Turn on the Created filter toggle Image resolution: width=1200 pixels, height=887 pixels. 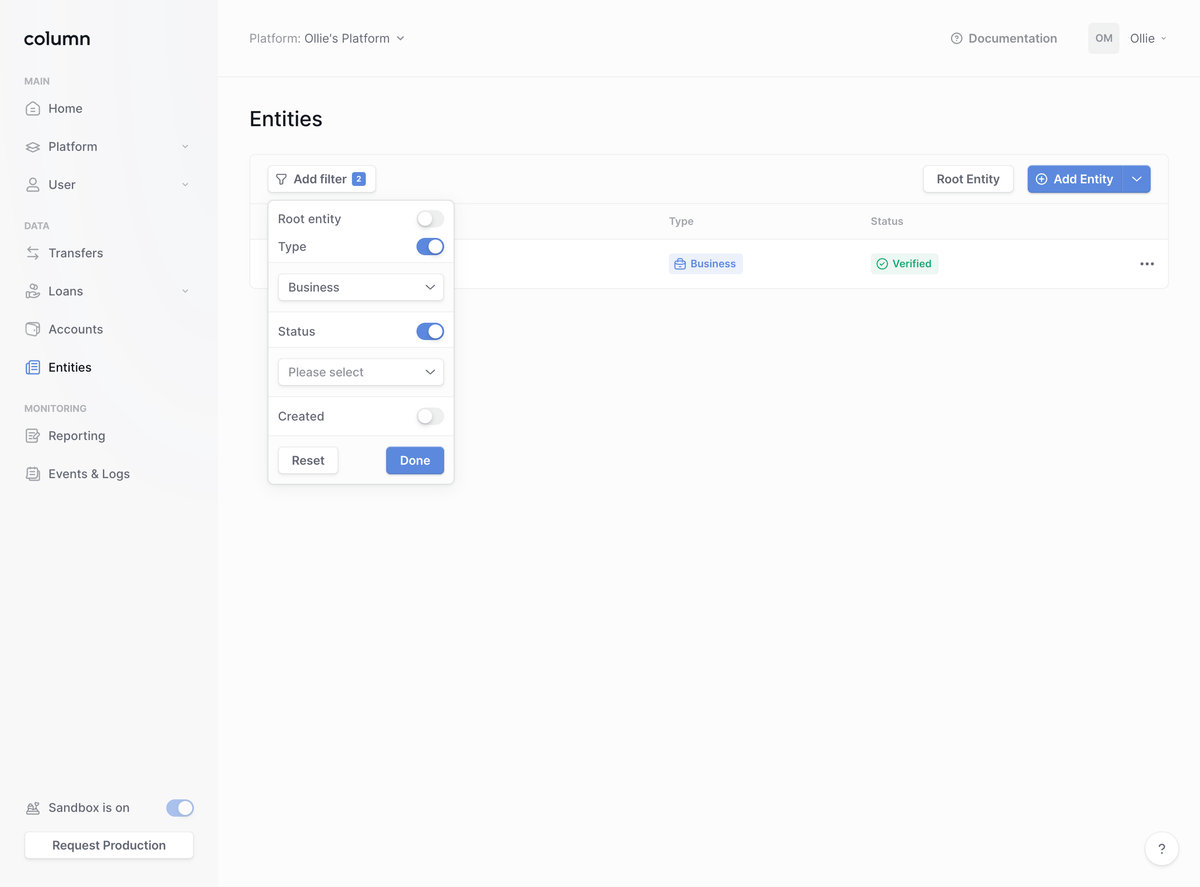pos(430,417)
